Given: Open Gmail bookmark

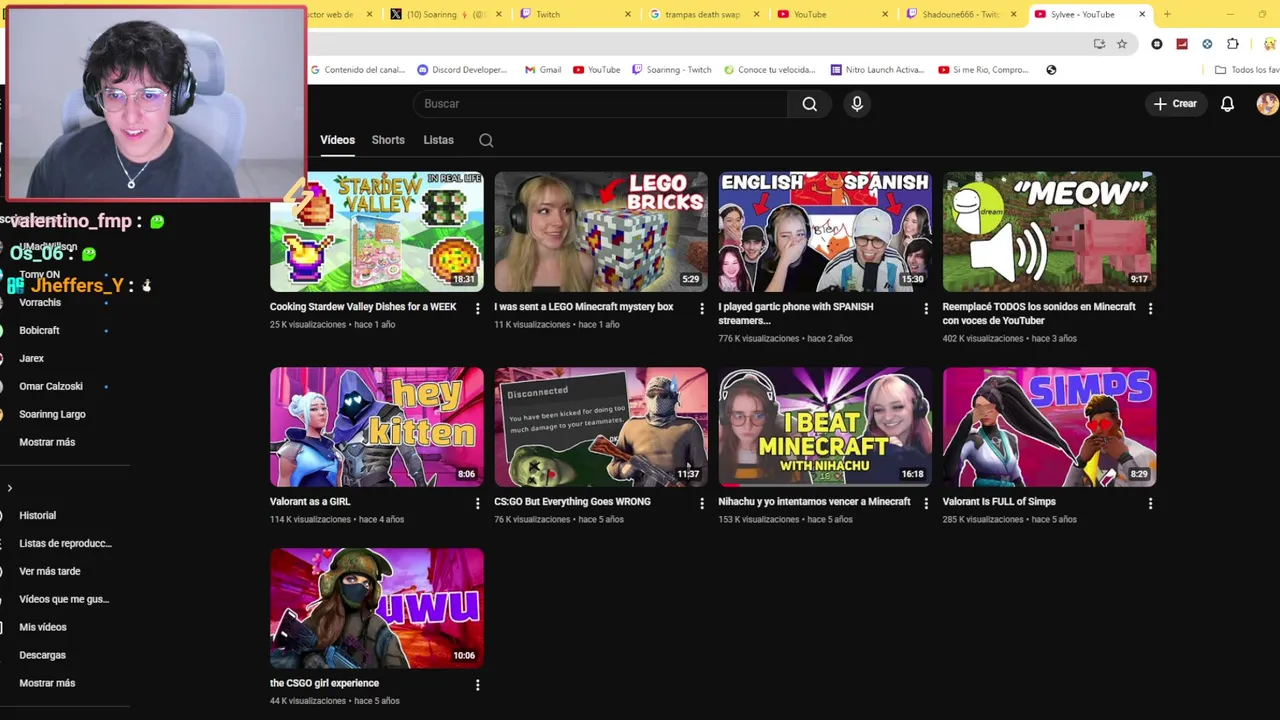Looking at the screenshot, I should click(x=542, y=70).
